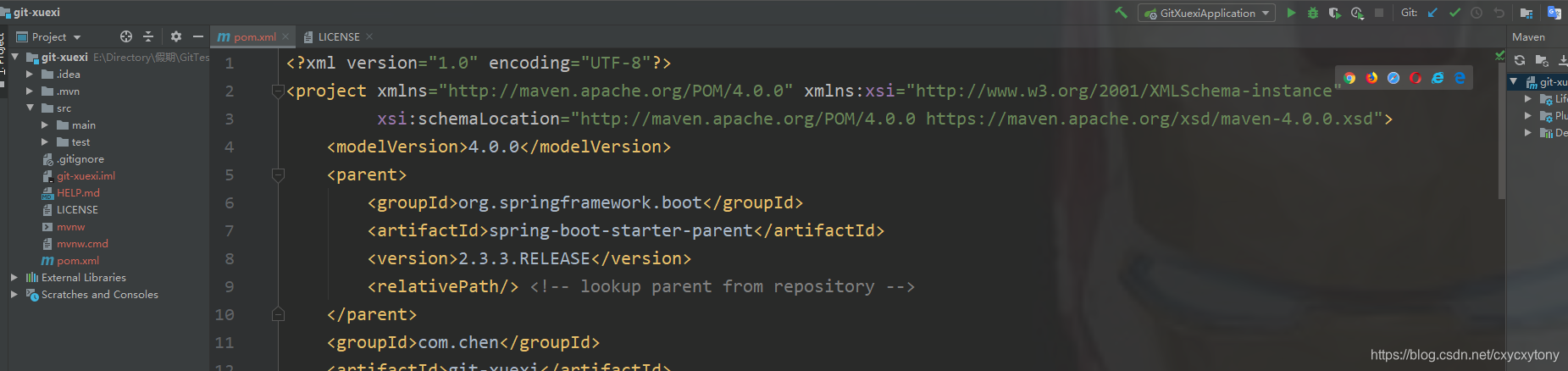Run GitXuexiApplication with the green play button
The image size is (1568, 371).
click(x=1291, y=13)
